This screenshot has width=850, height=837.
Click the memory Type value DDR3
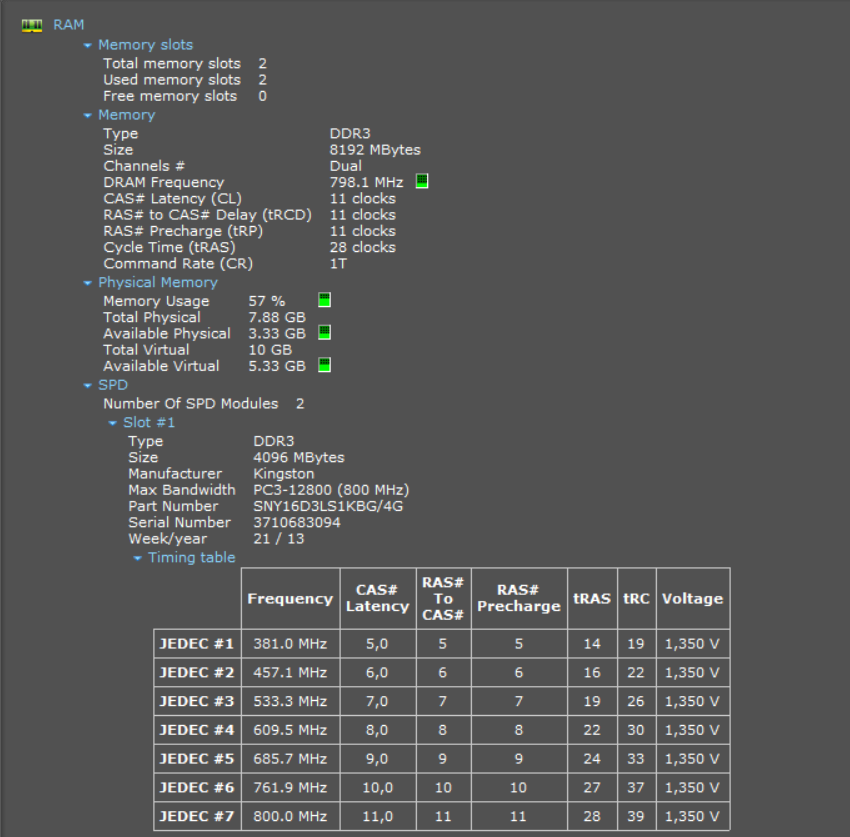point(350,133)
